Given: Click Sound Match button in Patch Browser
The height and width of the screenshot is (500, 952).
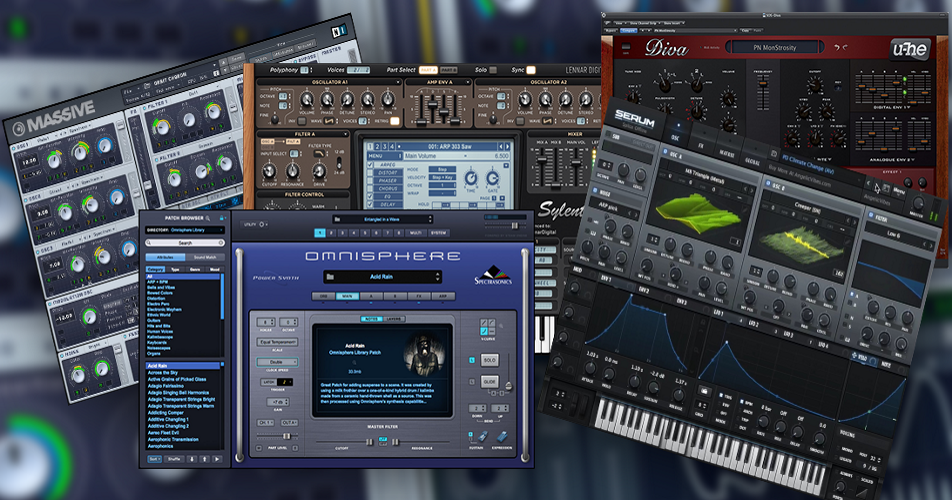Looking at the screenshot, I should [x=205, y=257].
